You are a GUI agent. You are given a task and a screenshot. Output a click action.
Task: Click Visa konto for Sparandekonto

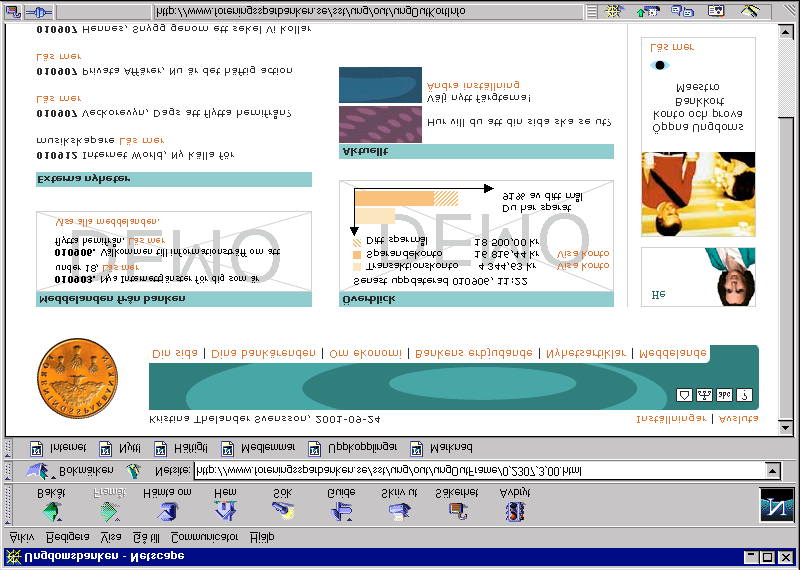(x=583, y=254)
